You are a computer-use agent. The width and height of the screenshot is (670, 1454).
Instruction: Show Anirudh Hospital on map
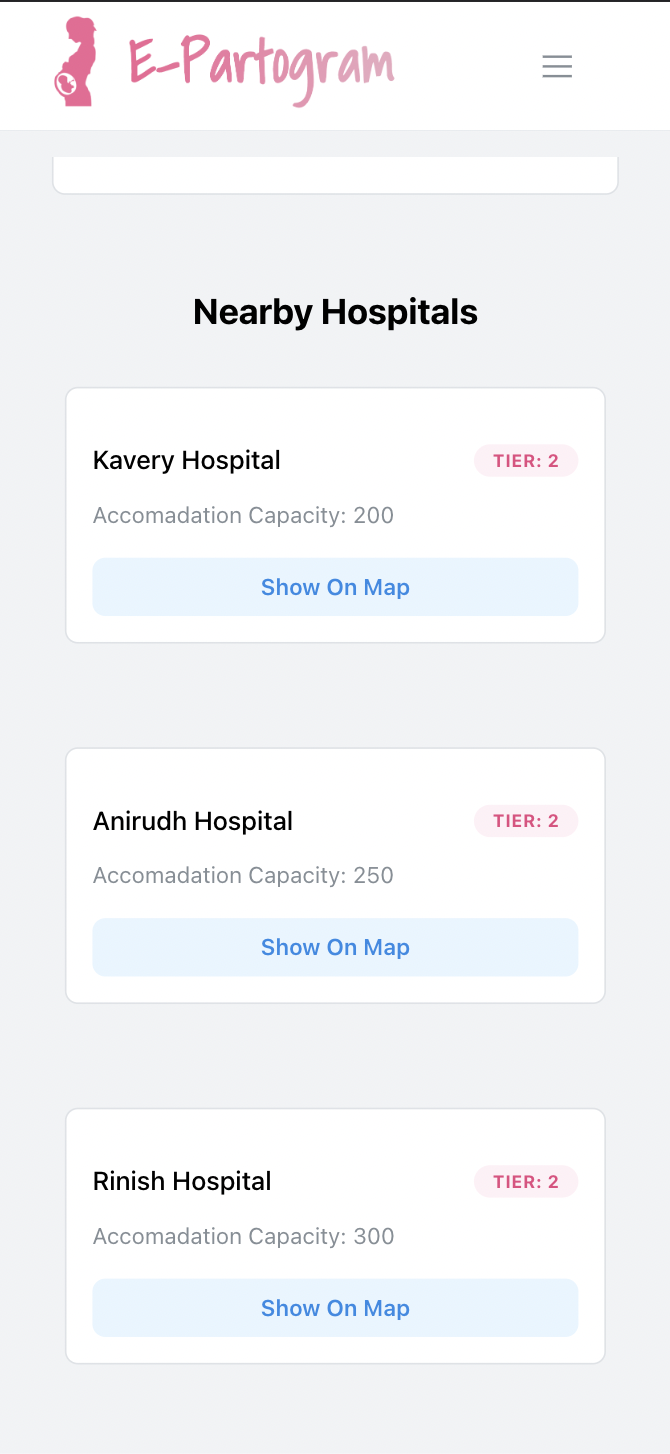[x=335, y=947]
